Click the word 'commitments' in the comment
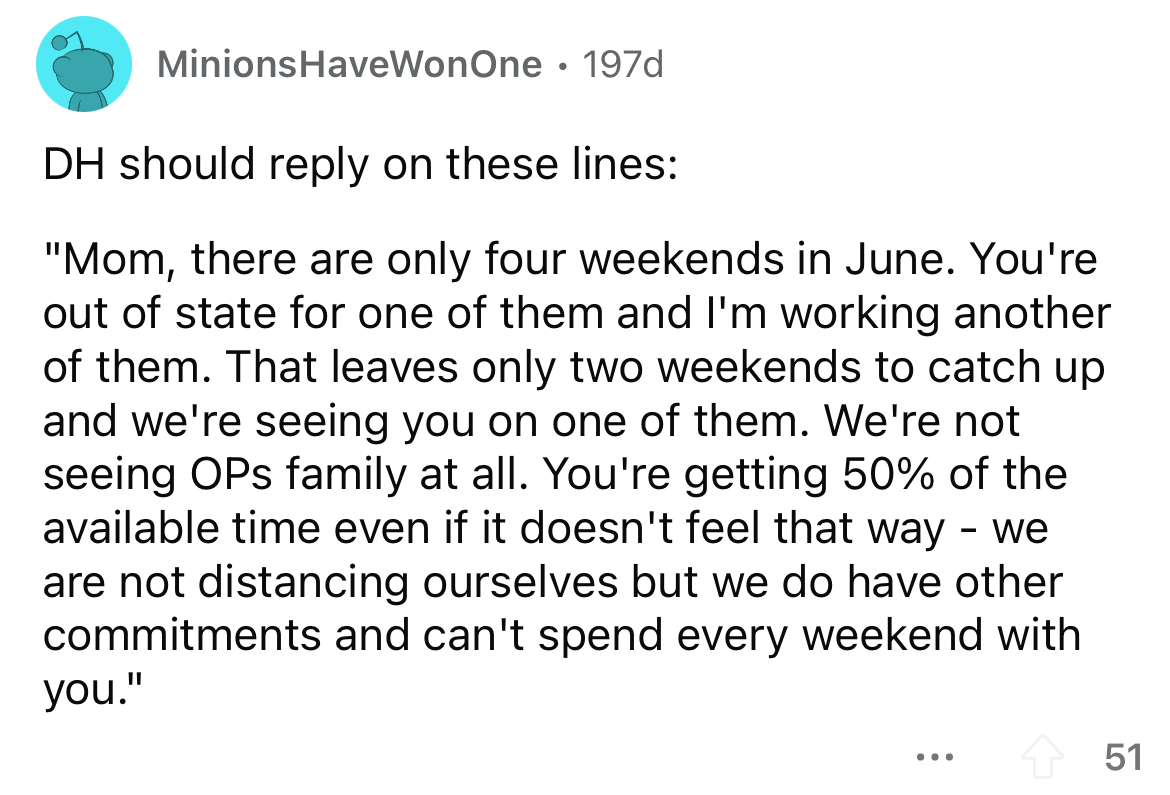 click(x=181, y=634)
